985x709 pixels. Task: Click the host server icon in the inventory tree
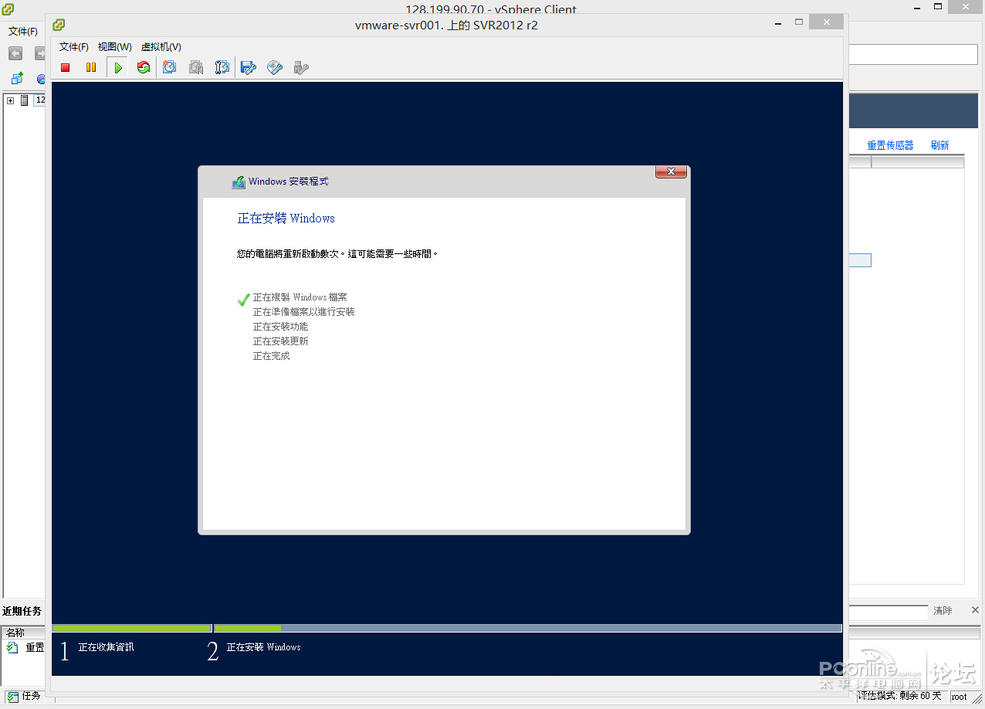point(24,100)
